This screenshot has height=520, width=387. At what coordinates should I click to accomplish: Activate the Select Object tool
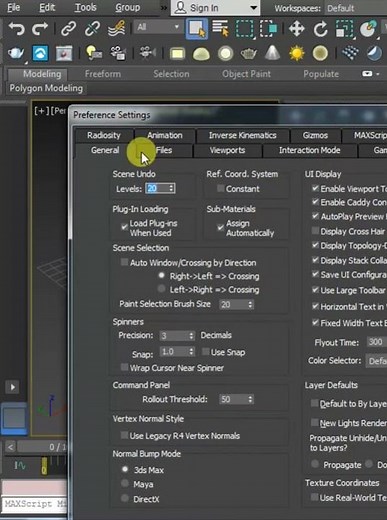point(197,29)
